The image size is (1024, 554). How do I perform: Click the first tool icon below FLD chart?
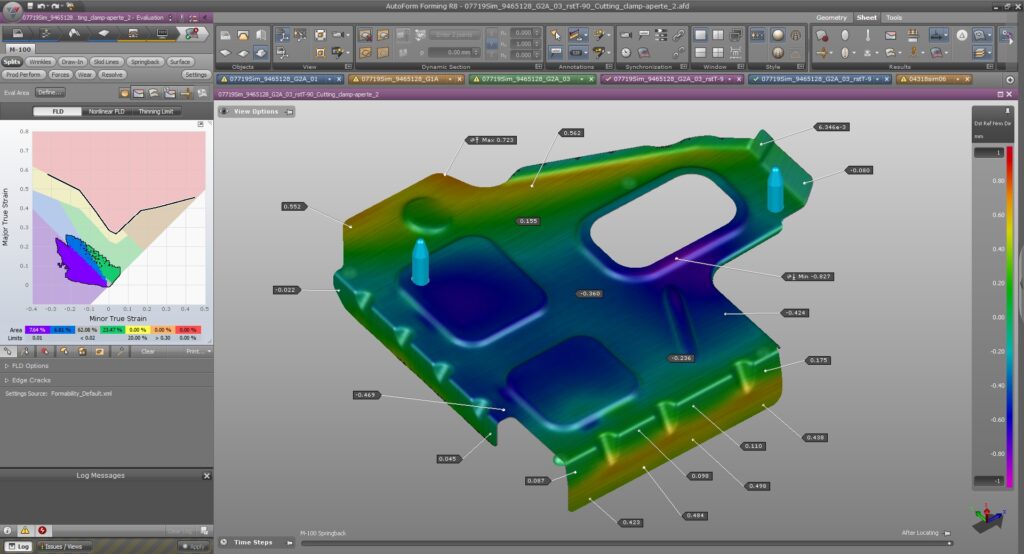(x=8, y=351)
